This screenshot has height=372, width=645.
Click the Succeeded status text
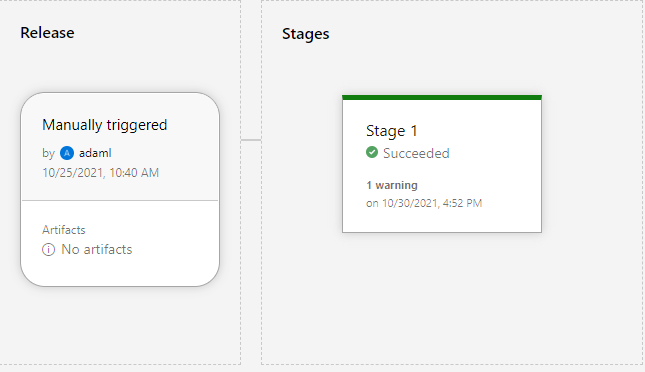click(x=416, y=153)
